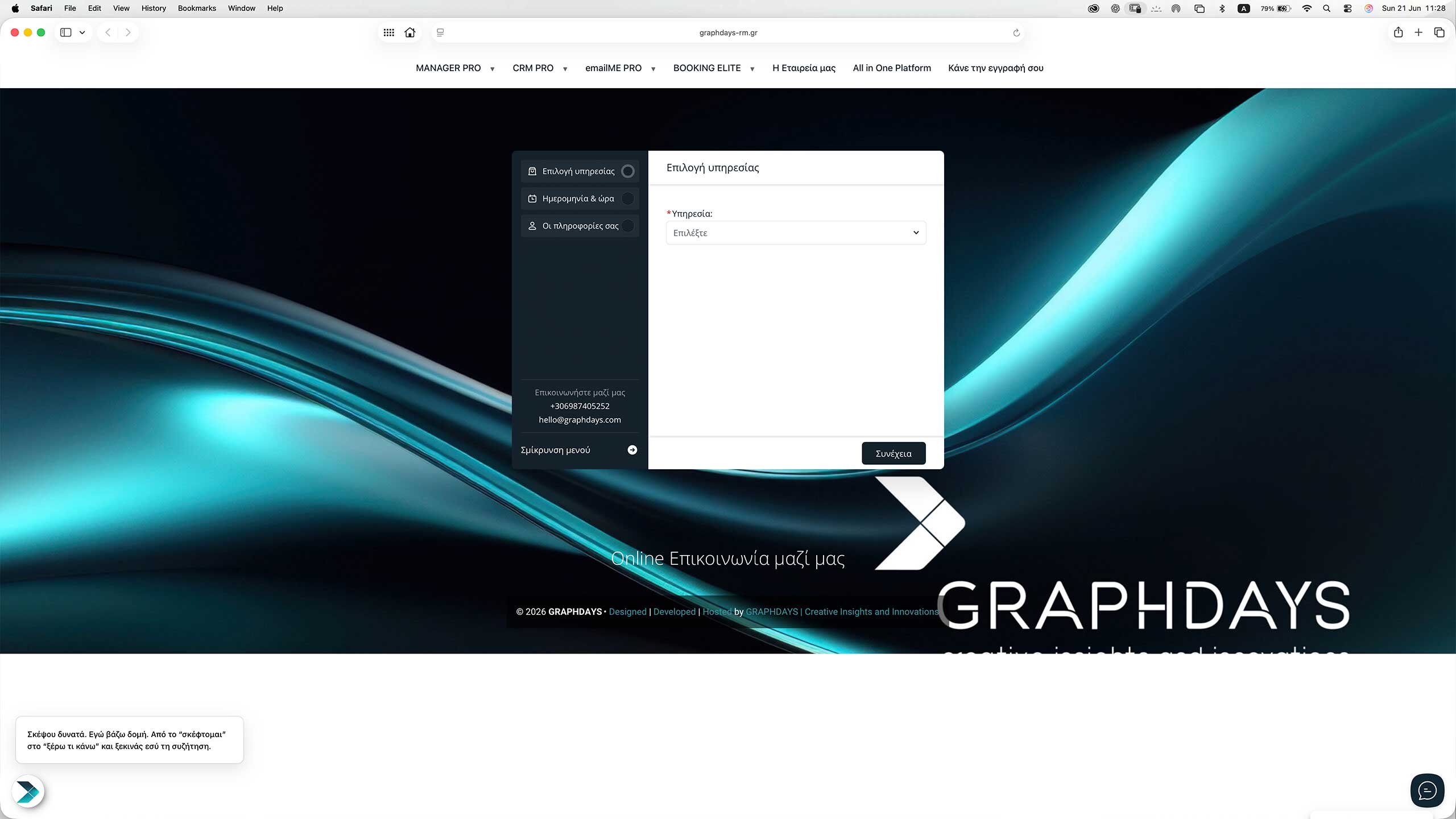Open MANAGER PRO navigation item
This screenshot has height=819, width=1456.
(x=448, y=68)
